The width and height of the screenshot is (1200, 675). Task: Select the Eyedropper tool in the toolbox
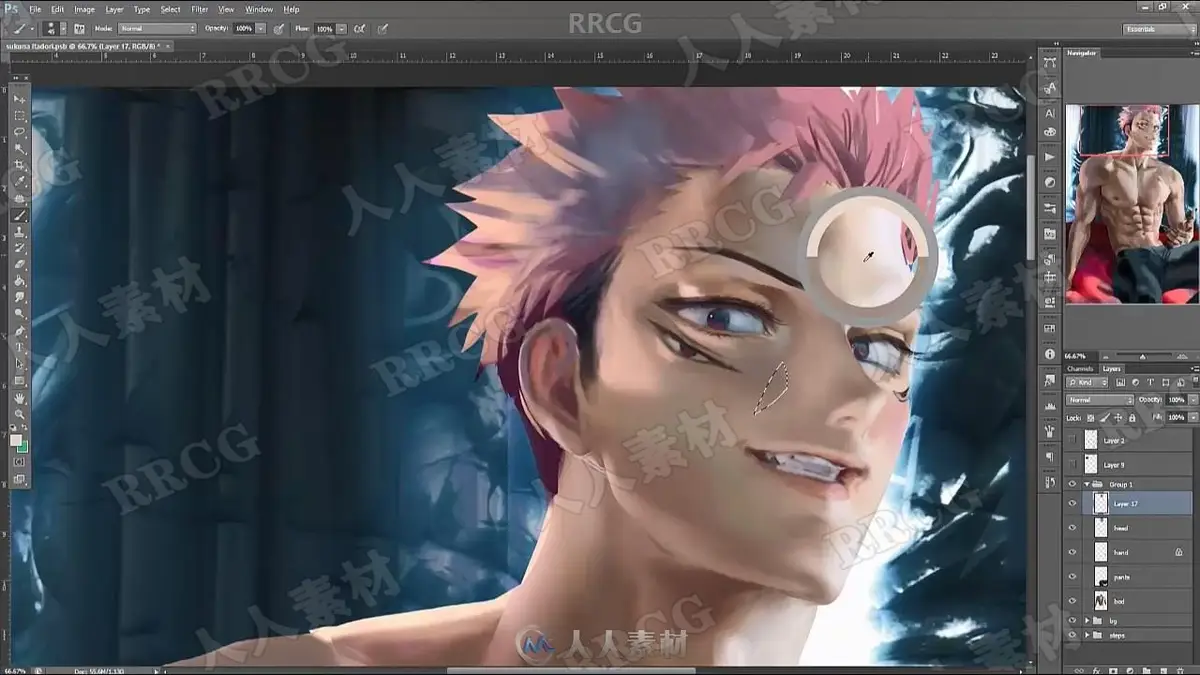[19, 182]
